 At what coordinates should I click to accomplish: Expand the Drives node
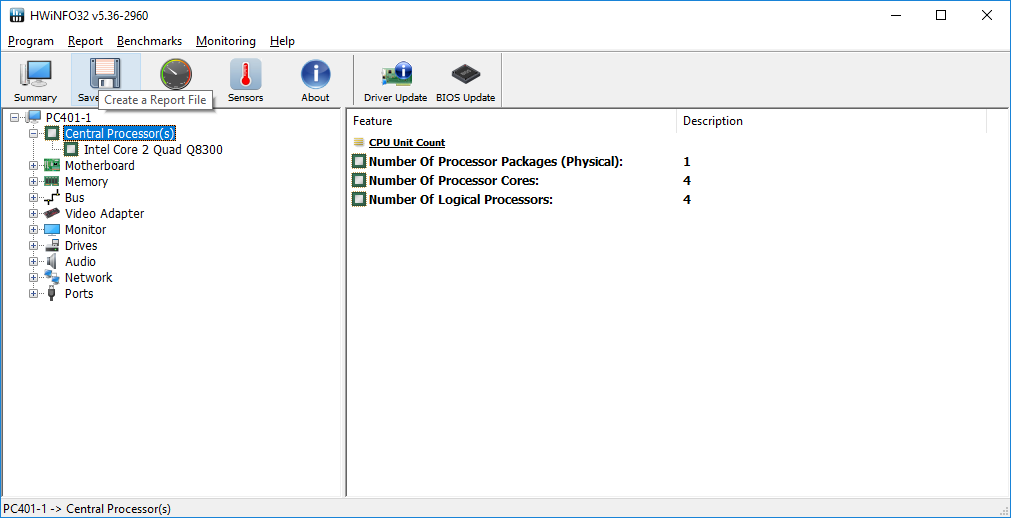coord(34,245)
